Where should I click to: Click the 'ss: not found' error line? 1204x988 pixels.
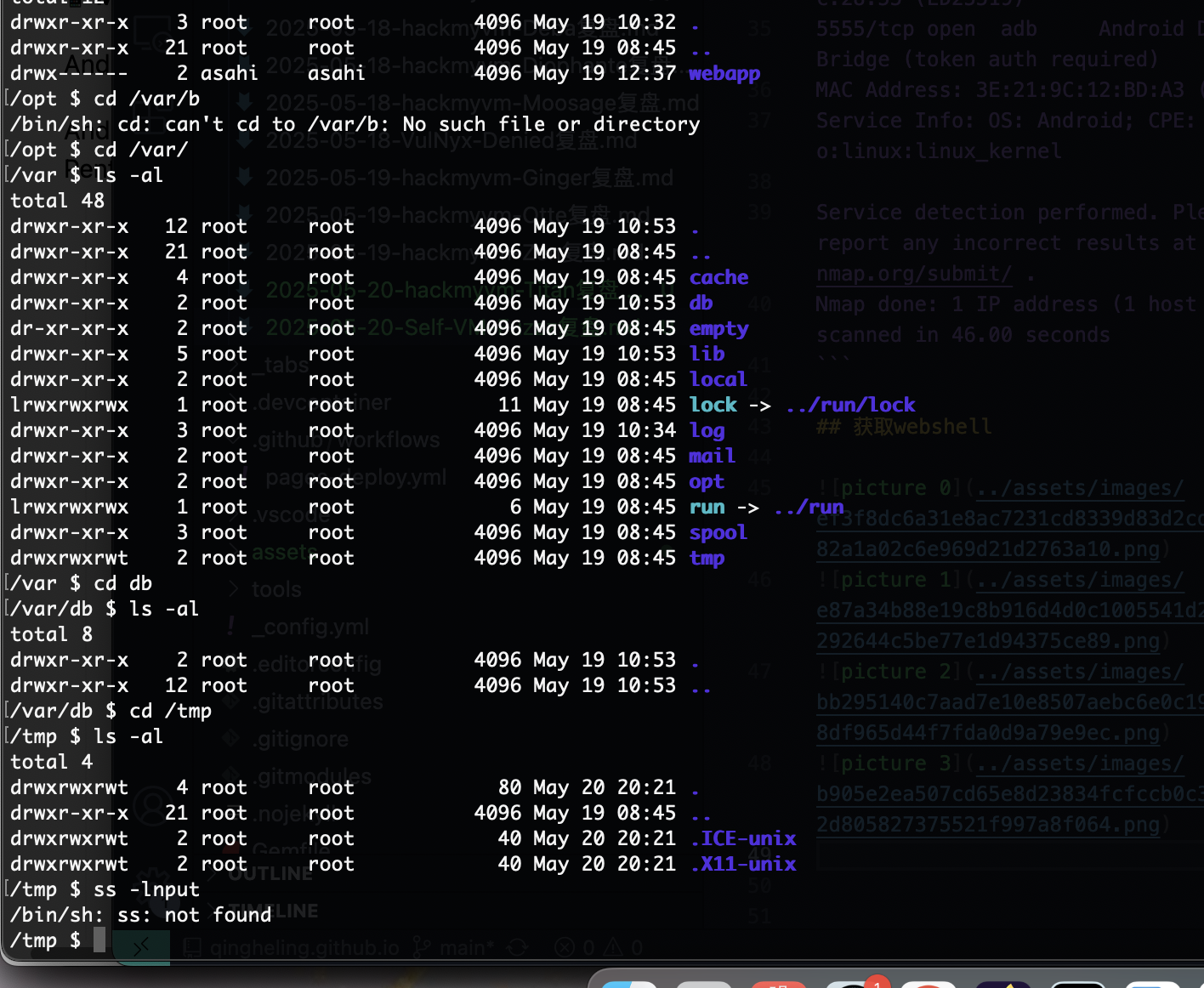point(141,915)
